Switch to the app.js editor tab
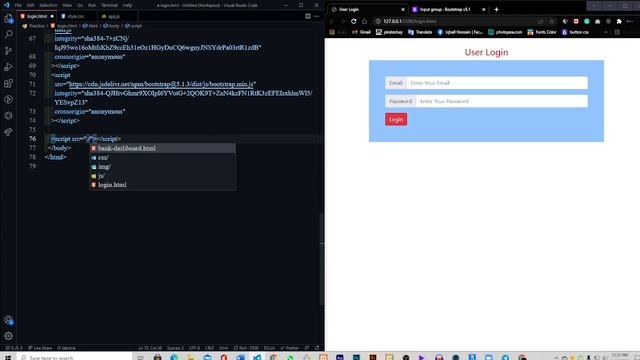Screen dimensions: 640x360 [x=114, y=16]
